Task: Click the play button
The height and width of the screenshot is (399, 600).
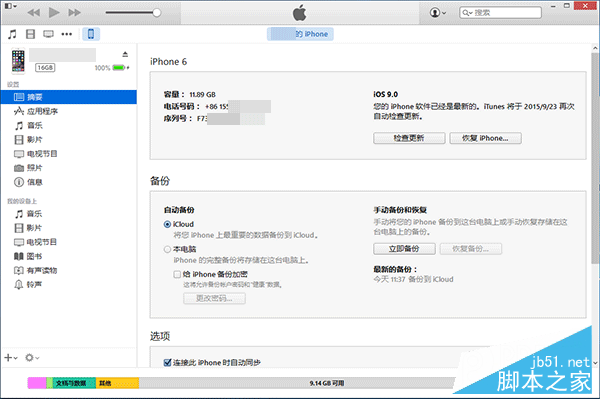Action: [54, 13]
